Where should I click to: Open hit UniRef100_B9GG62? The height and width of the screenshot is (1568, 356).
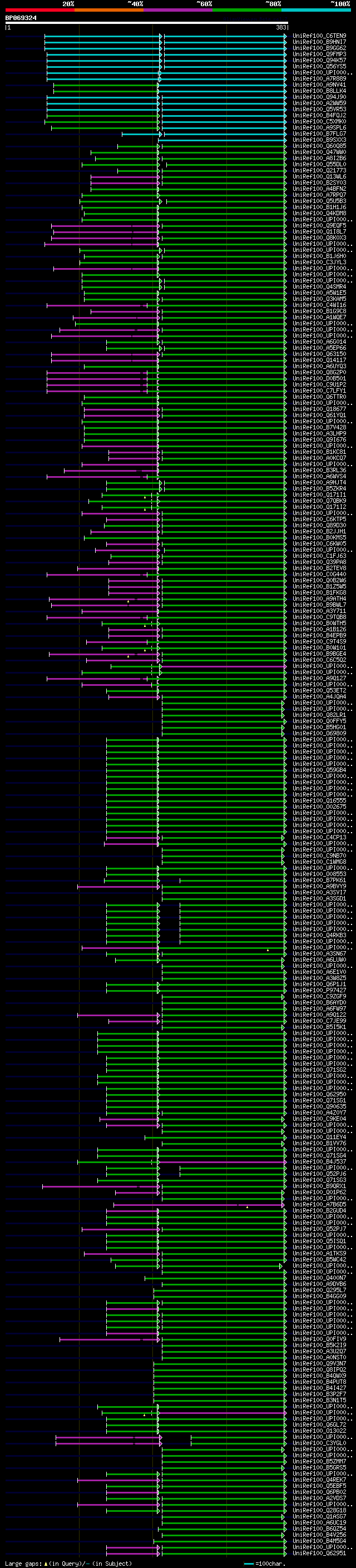(319, 48)
